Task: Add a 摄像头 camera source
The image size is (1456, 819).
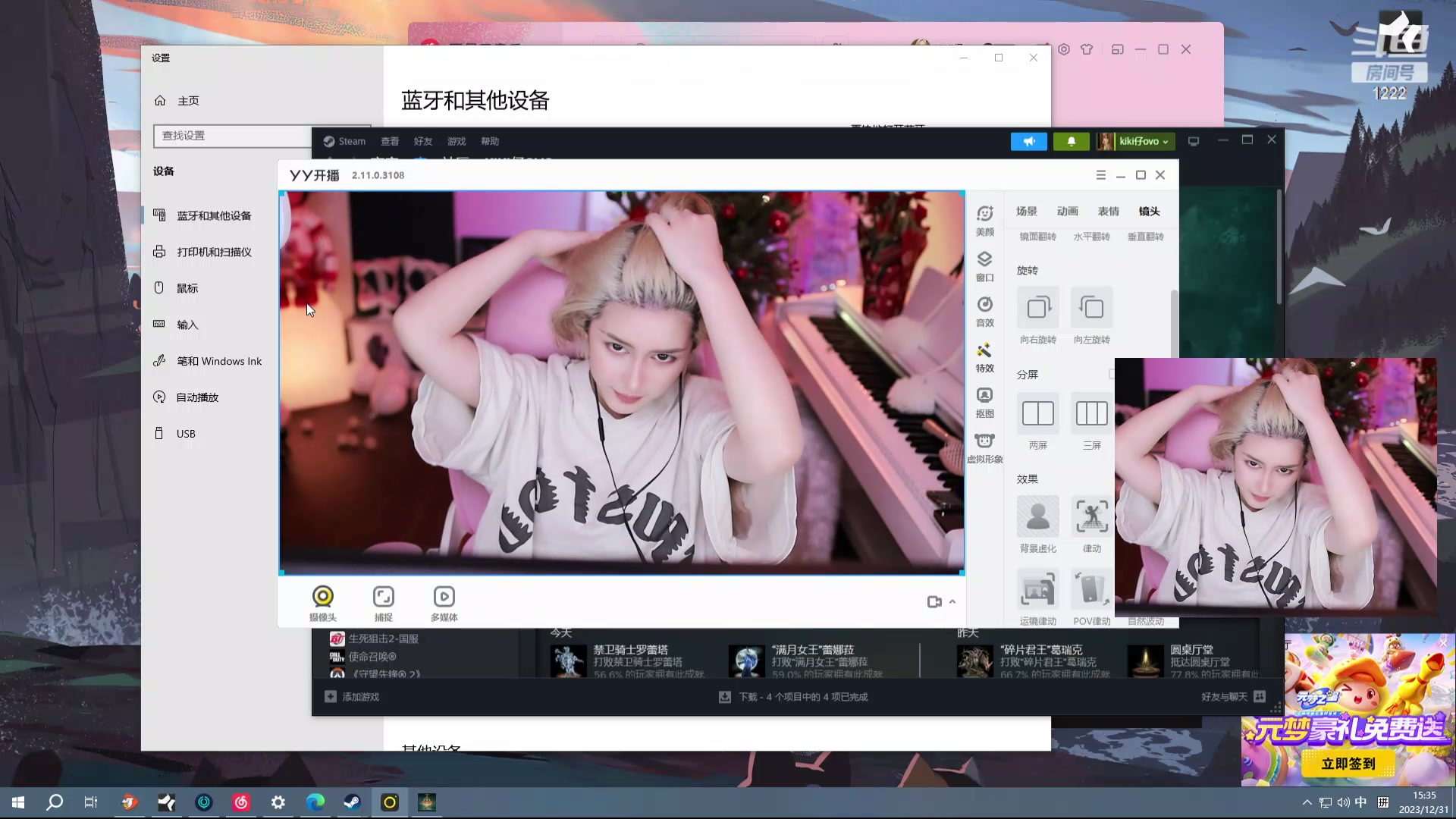Action: pyautogui.click(x=322, y=604)
